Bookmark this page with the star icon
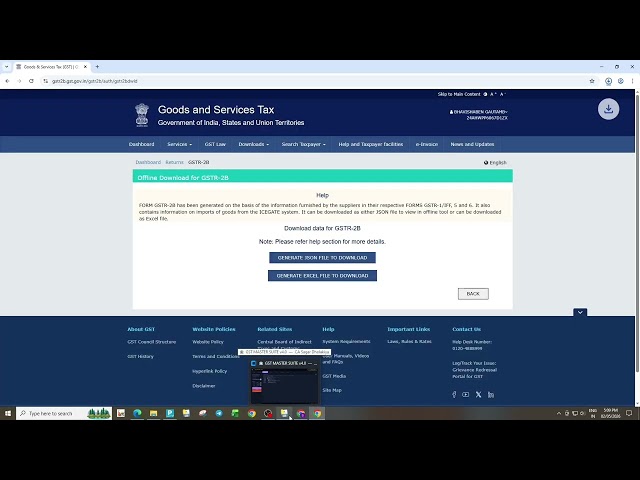Screen dimensions: 640x480 (592, 81)
